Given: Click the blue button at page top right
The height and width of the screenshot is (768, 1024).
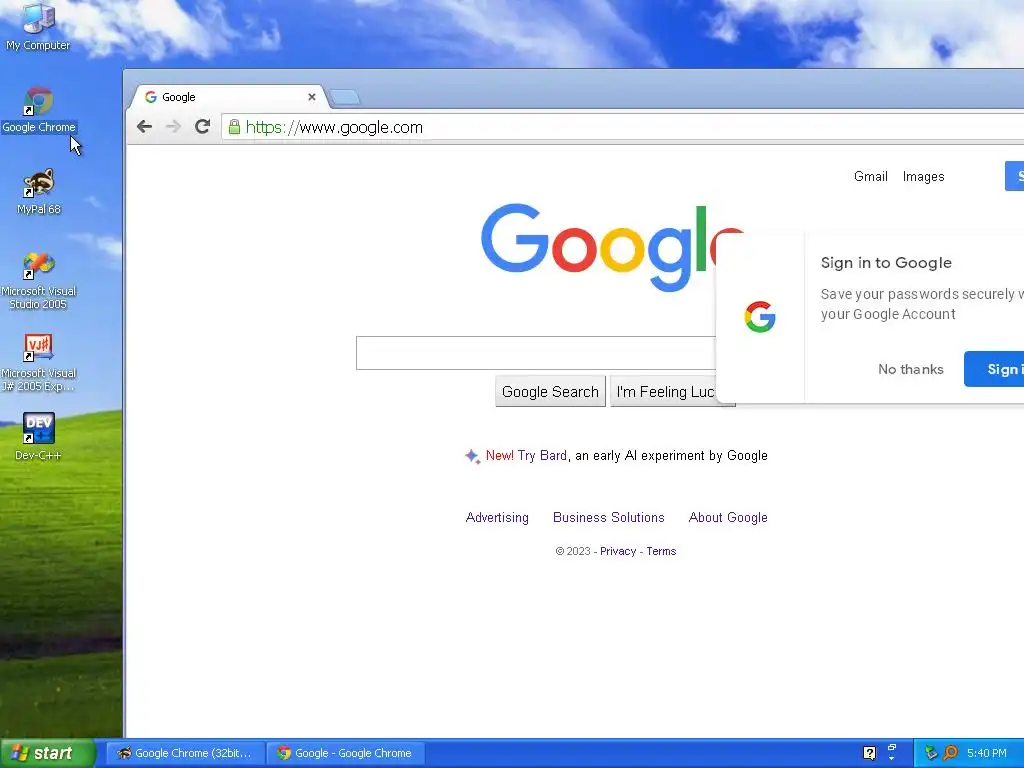Looking at the screenshot, I should click(1014, 176).
